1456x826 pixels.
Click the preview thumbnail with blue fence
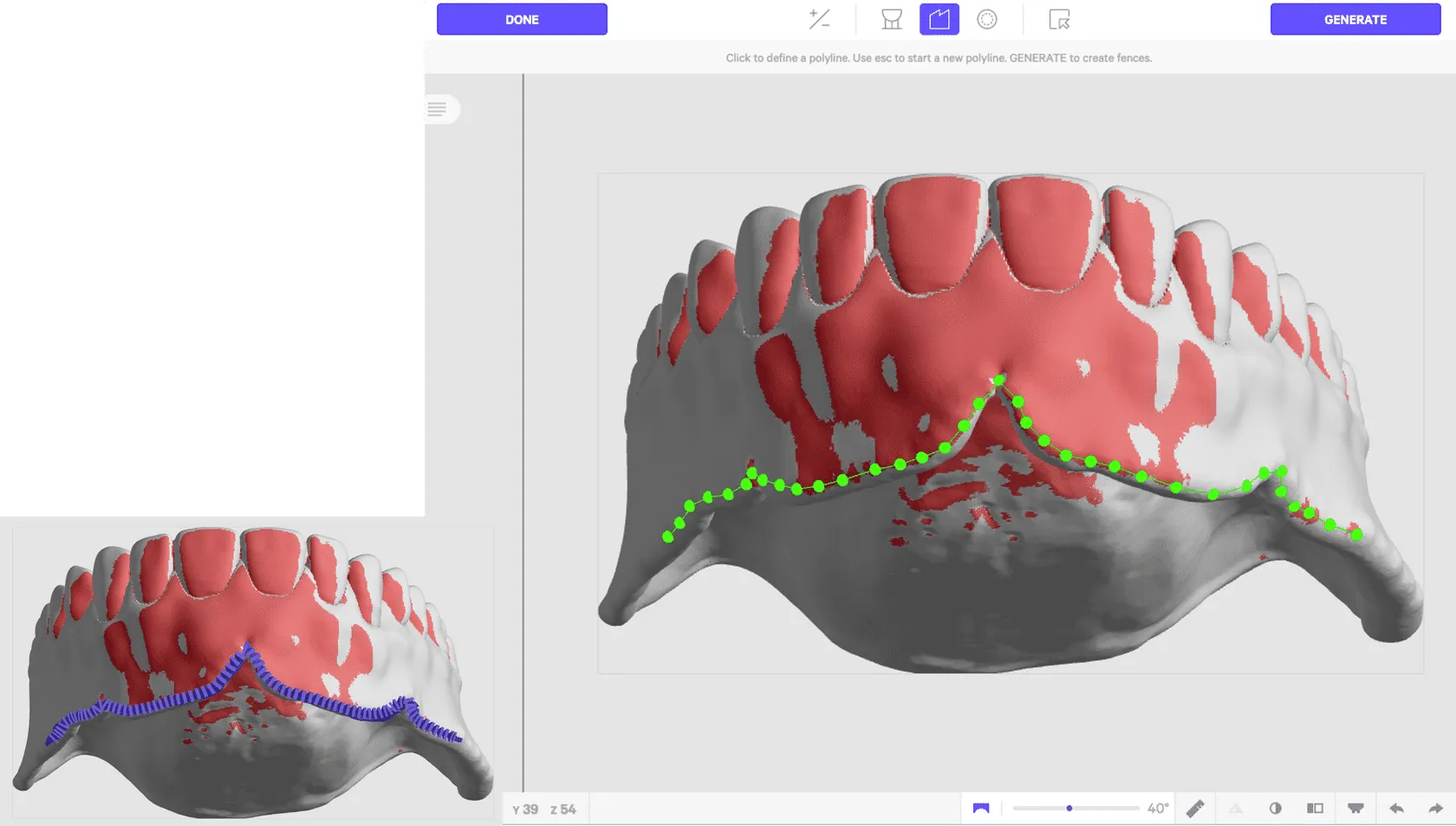[252, 672]
